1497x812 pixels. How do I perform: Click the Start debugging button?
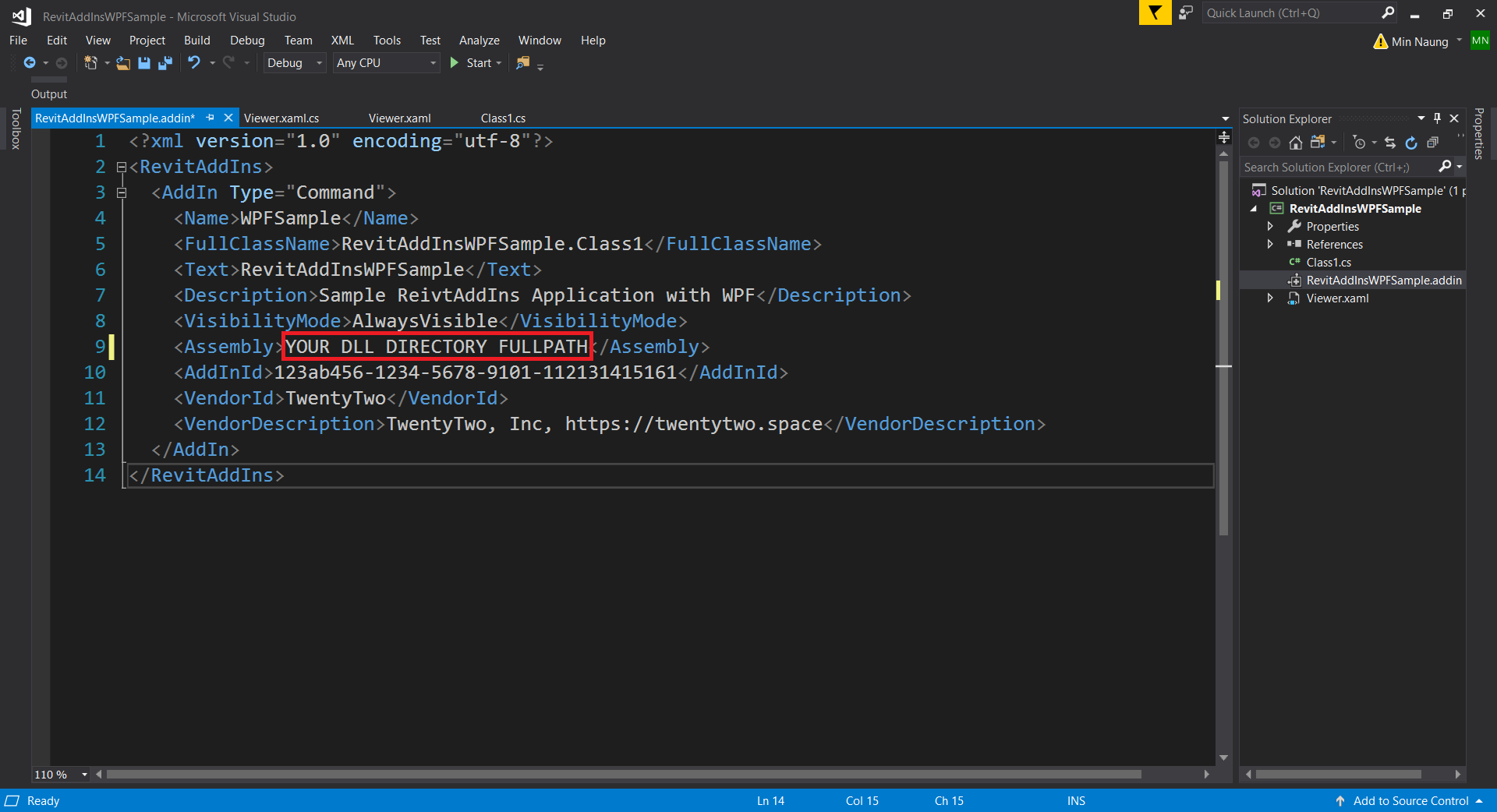pos(472,63)
